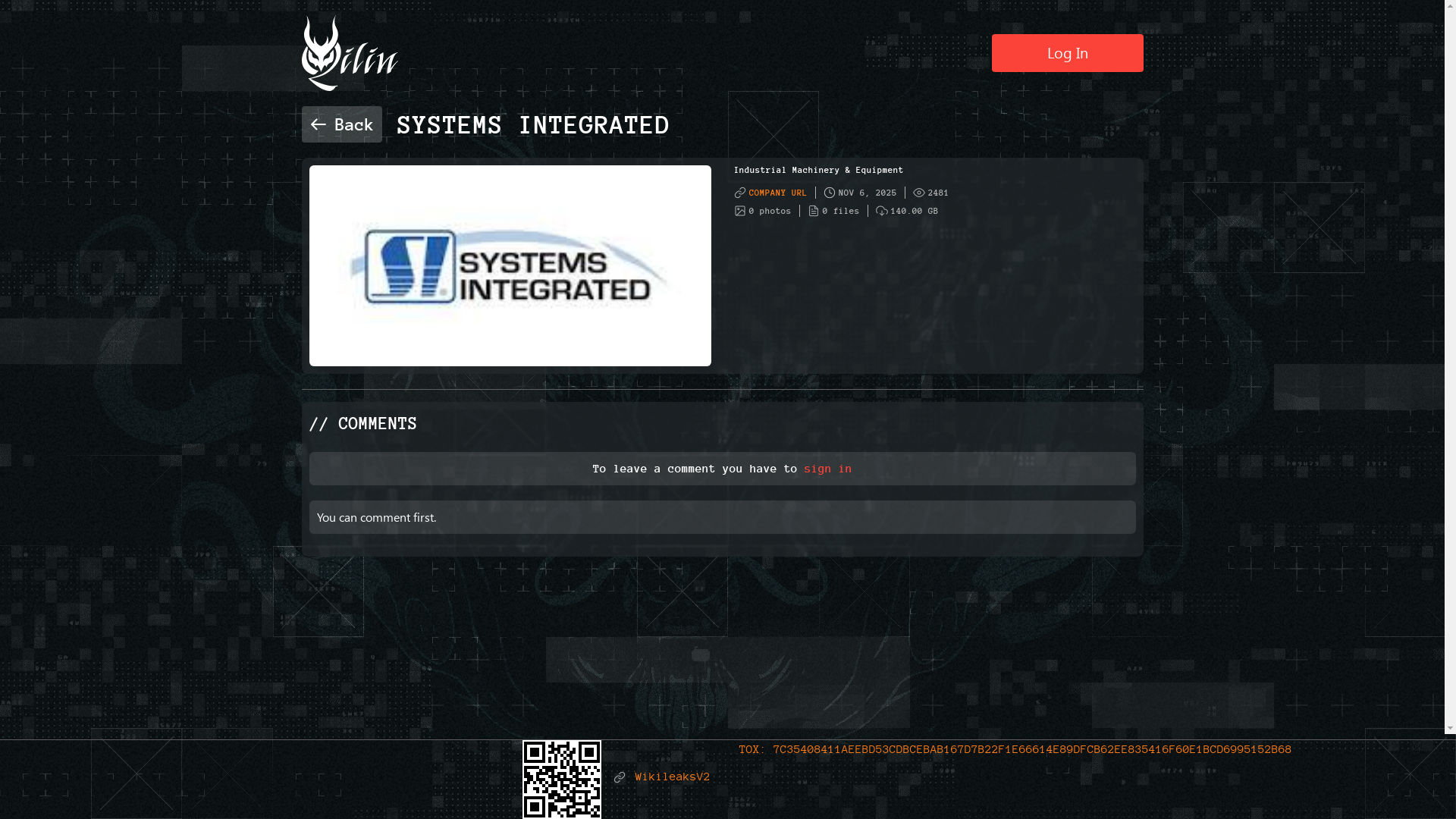Click the download size cloud icon

881,211
